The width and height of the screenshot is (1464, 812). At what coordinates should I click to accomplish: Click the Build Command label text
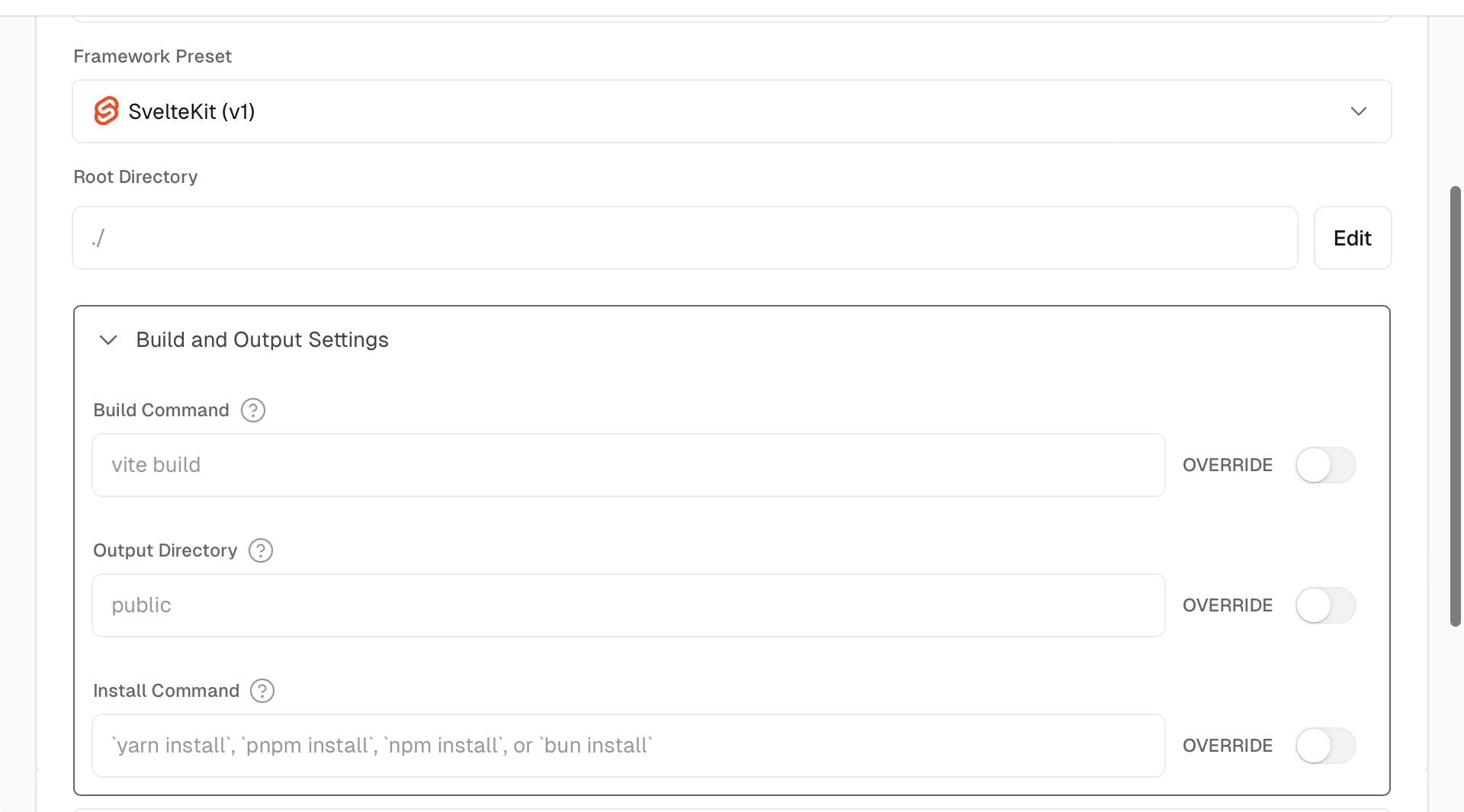click(x=161, y=410)
